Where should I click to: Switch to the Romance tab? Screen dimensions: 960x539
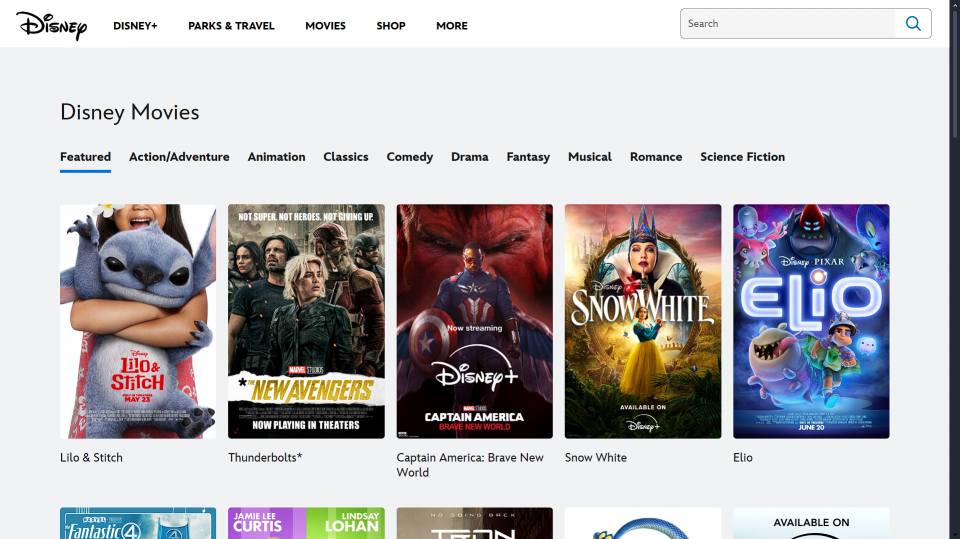point(656,157)
